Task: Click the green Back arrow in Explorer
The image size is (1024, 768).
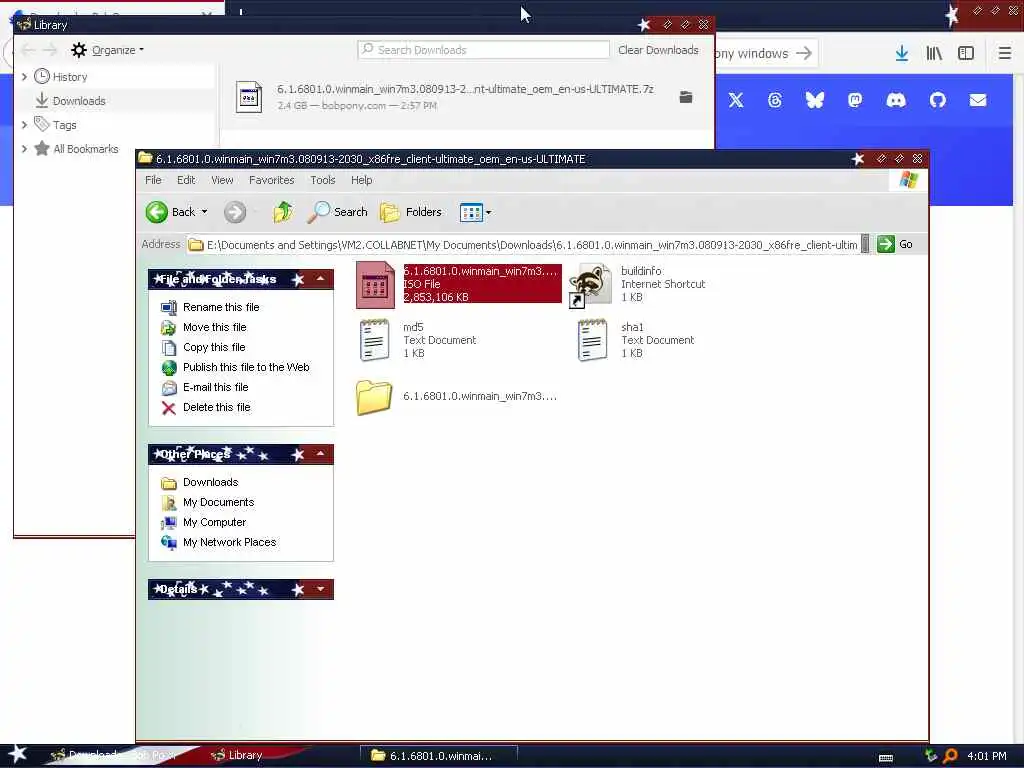Action: pyautogui.click(x=157, y=212)
